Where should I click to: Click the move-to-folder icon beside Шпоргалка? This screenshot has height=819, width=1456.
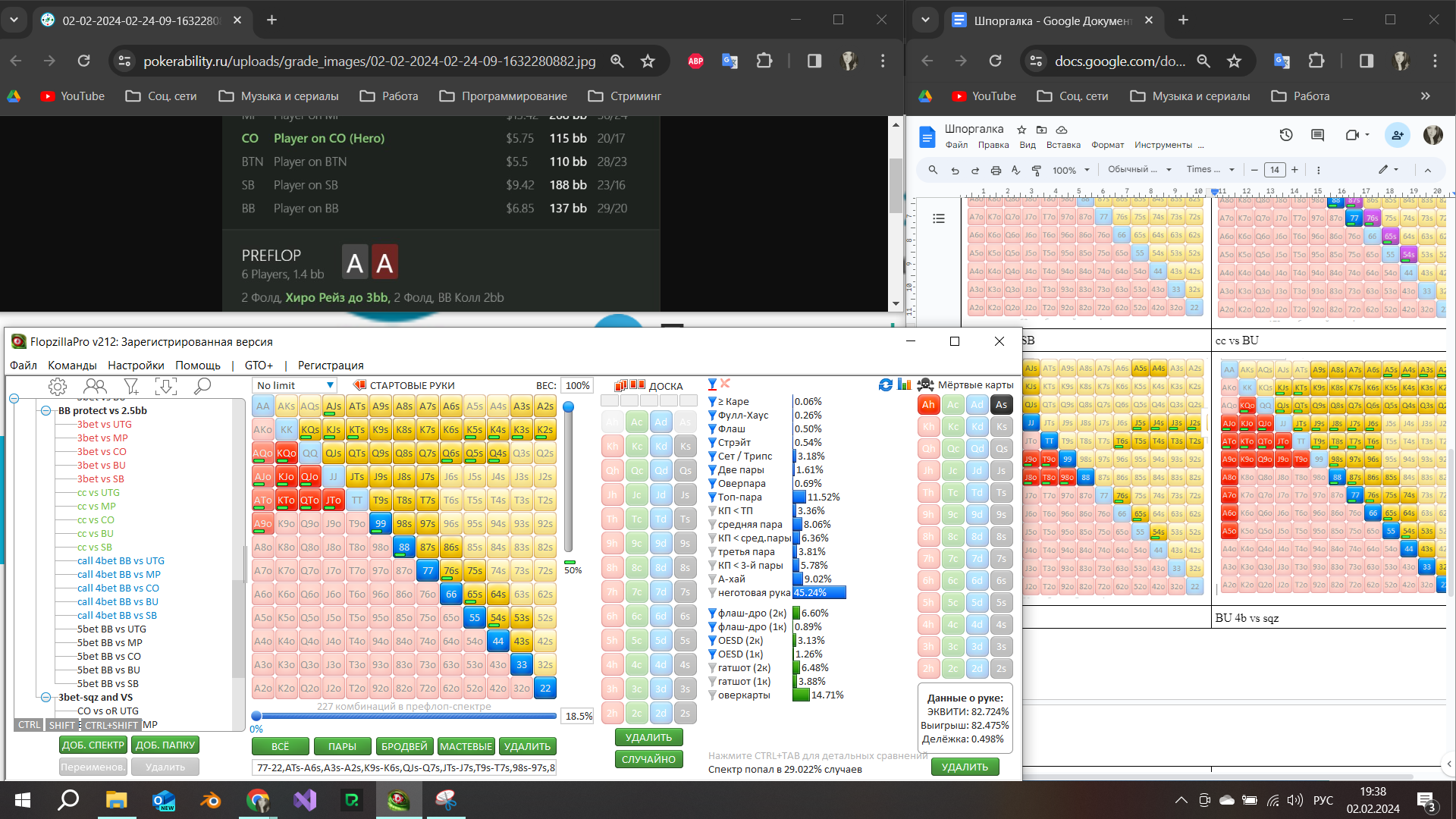pyautogui.click(x=1041, y=130)
